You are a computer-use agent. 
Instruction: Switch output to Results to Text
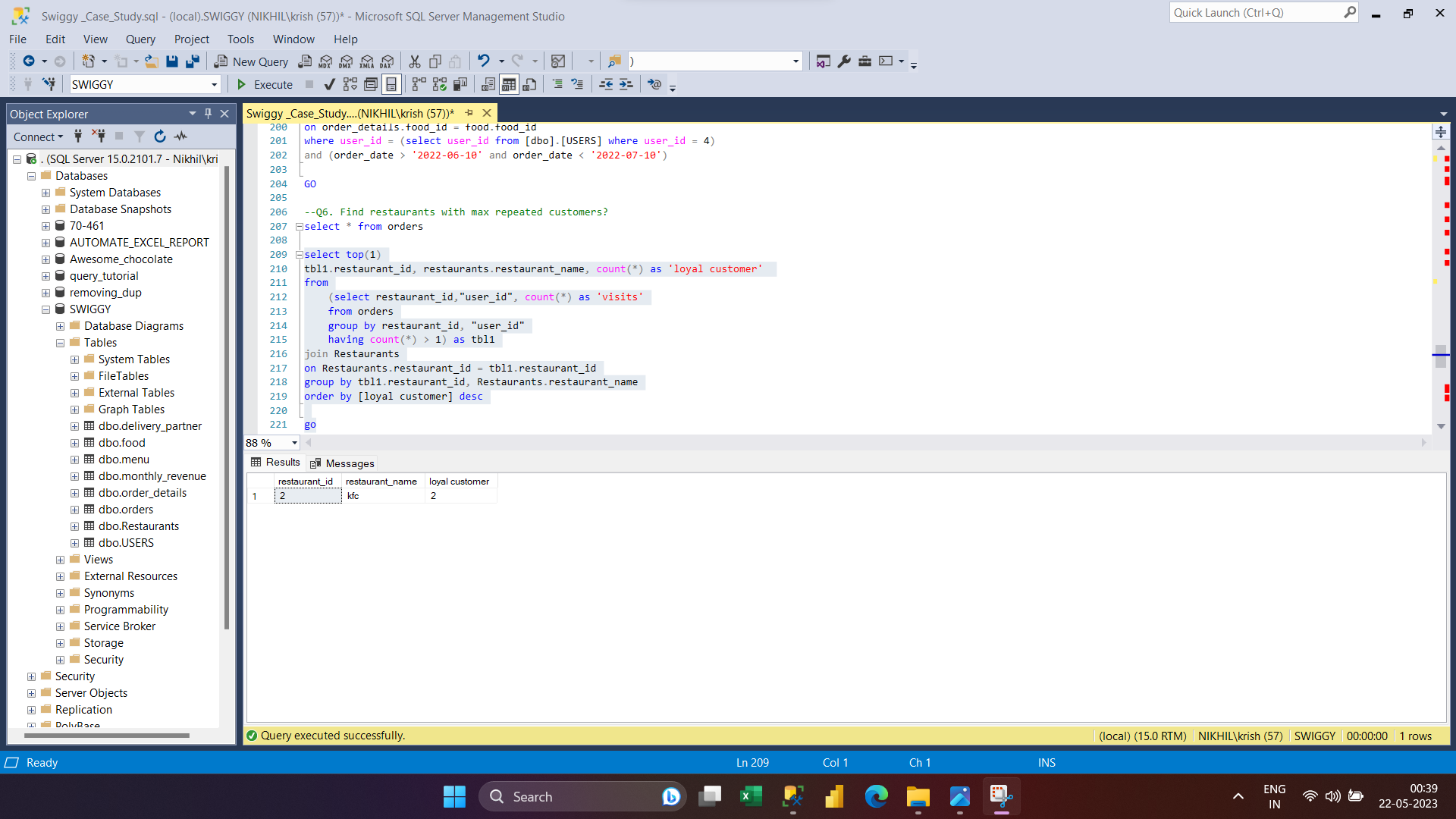point(488,84)
